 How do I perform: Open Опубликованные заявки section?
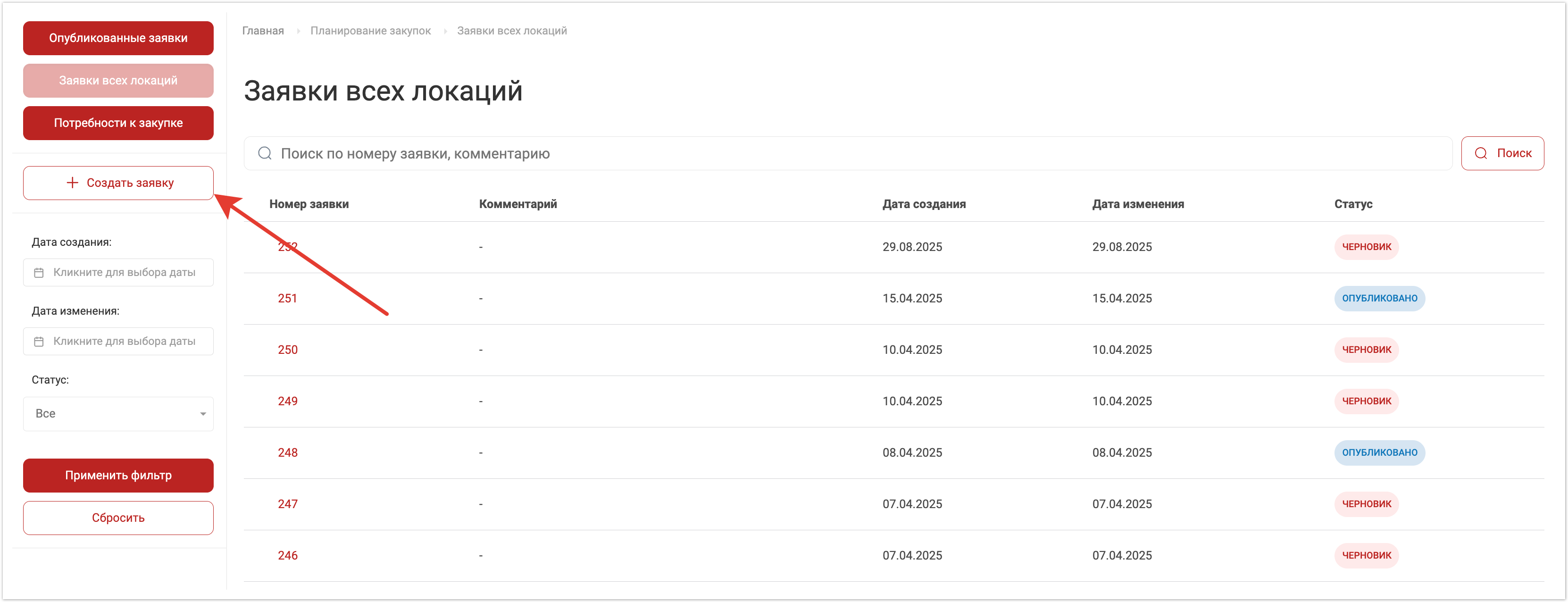pos(118,38)
